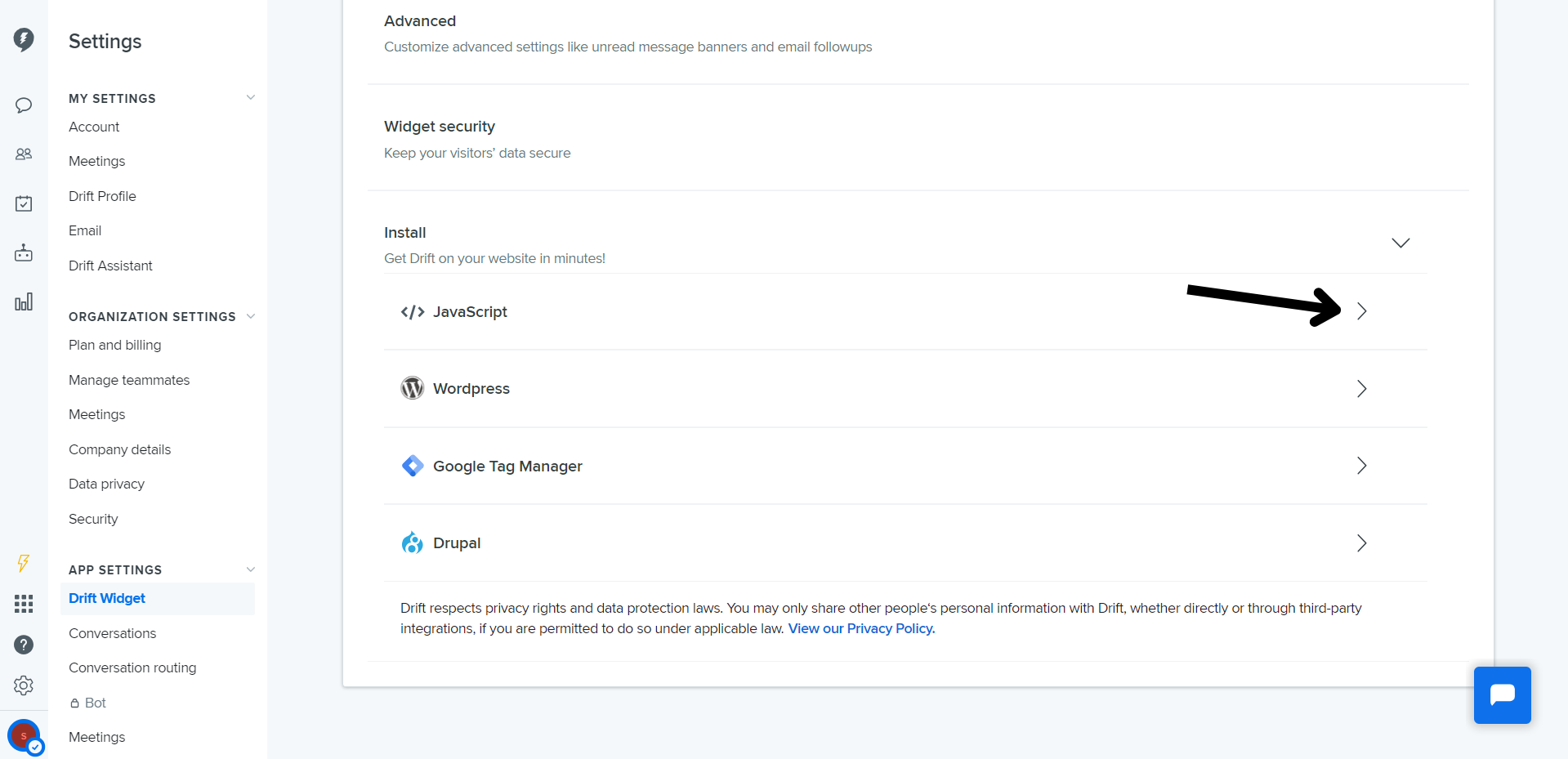This screenshot has width=1568, height=759.
Task: Open Email settings
Action: coord(85,230)
